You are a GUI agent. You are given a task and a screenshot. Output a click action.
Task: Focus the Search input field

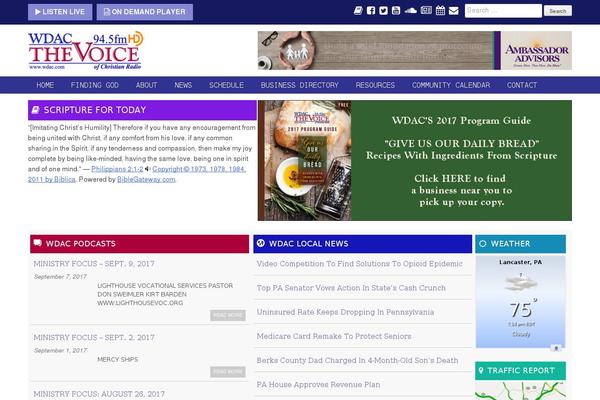click(x=503, y=11)
